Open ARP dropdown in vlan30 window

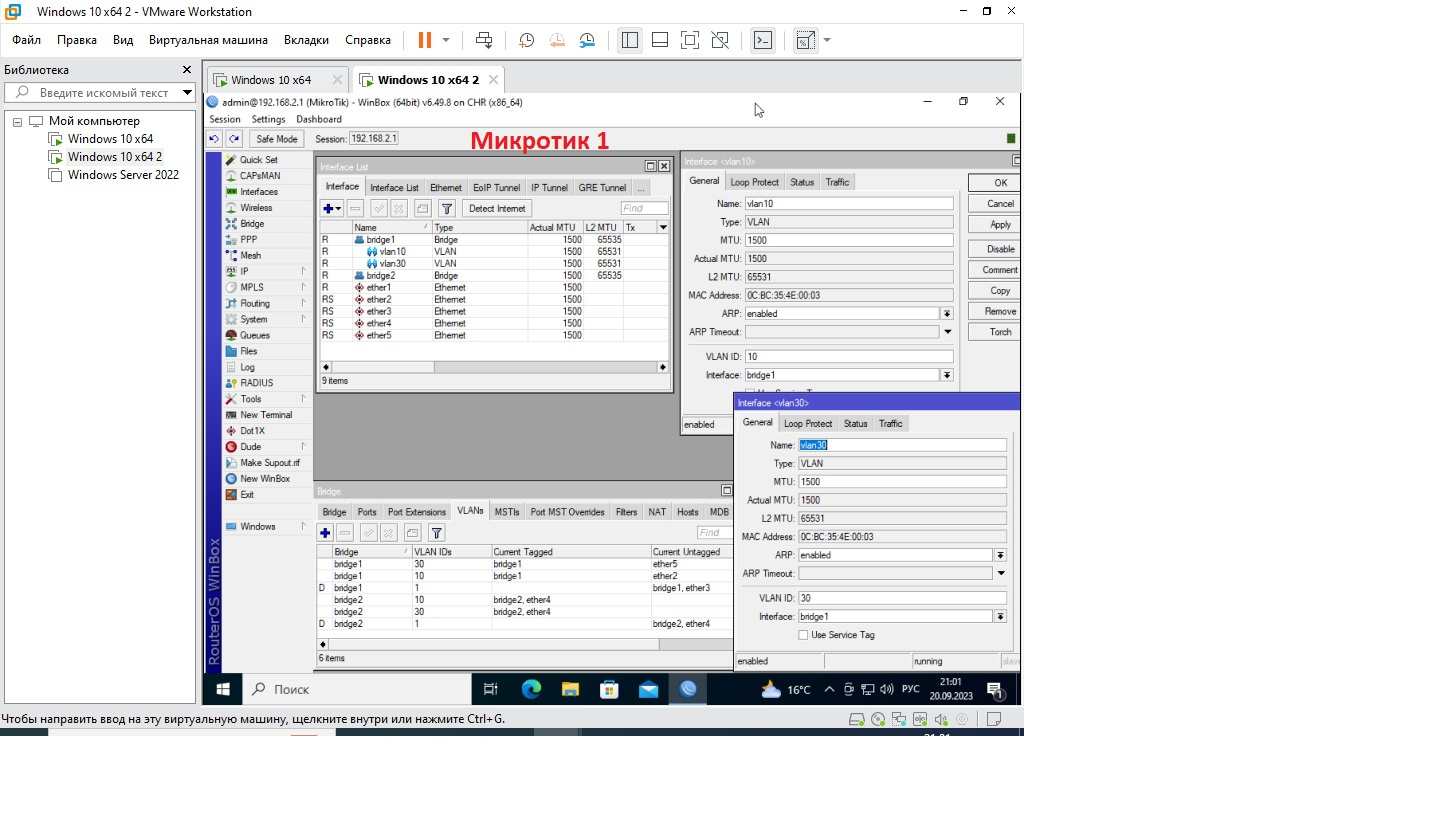(1000, 555)
